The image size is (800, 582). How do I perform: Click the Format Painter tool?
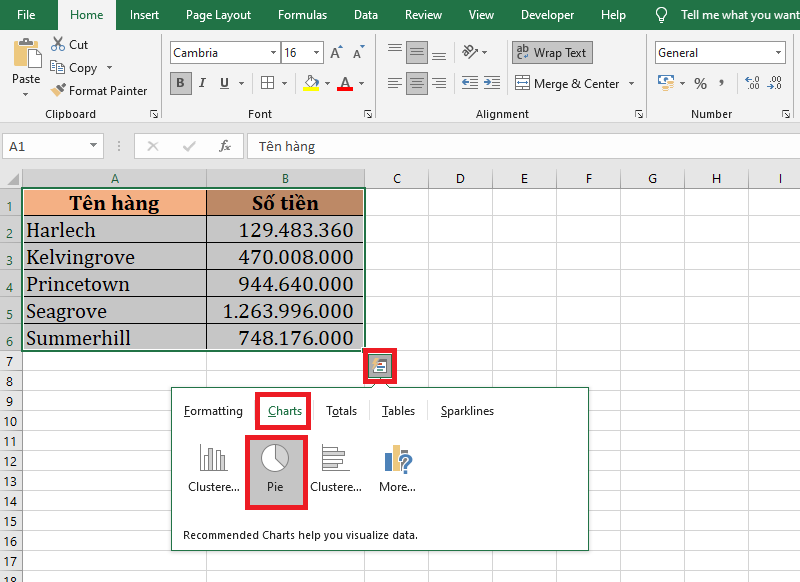click(x=98, y=90)
